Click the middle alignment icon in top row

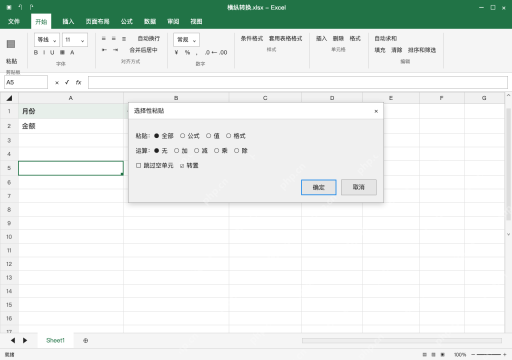point(114,39)
